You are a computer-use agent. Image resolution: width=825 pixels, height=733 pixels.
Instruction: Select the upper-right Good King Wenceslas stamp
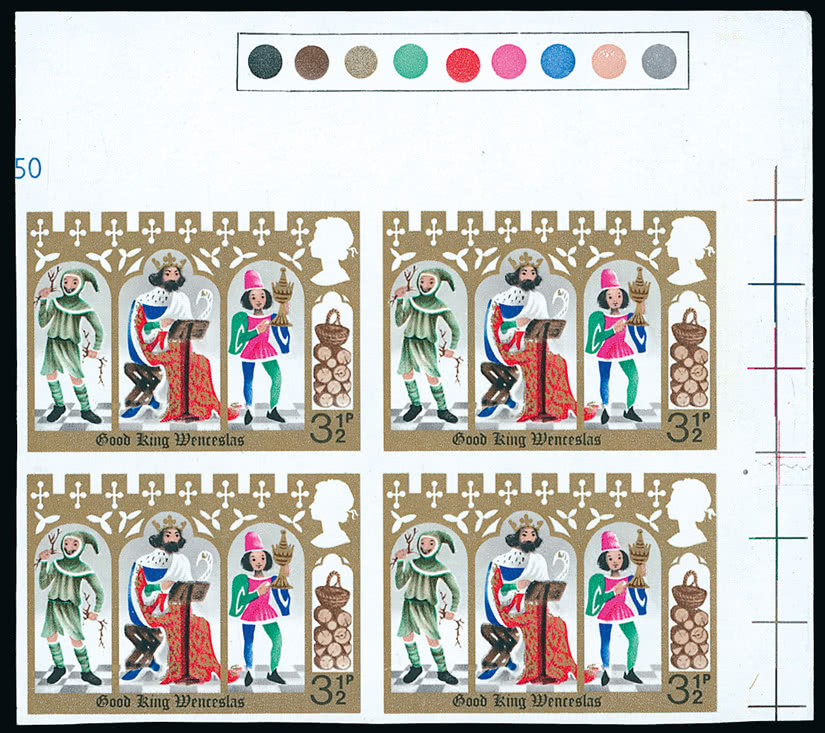pyautogui.click(x=550, y=331)
